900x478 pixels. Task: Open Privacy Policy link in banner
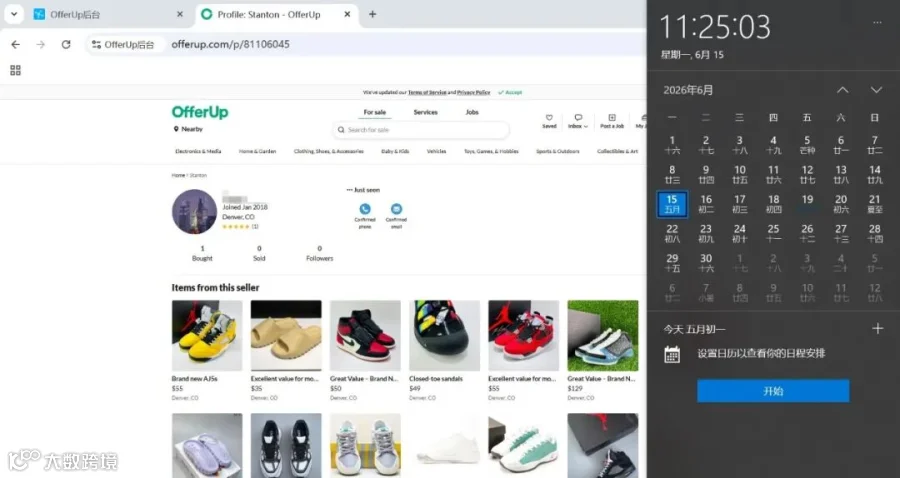(474, 92)
